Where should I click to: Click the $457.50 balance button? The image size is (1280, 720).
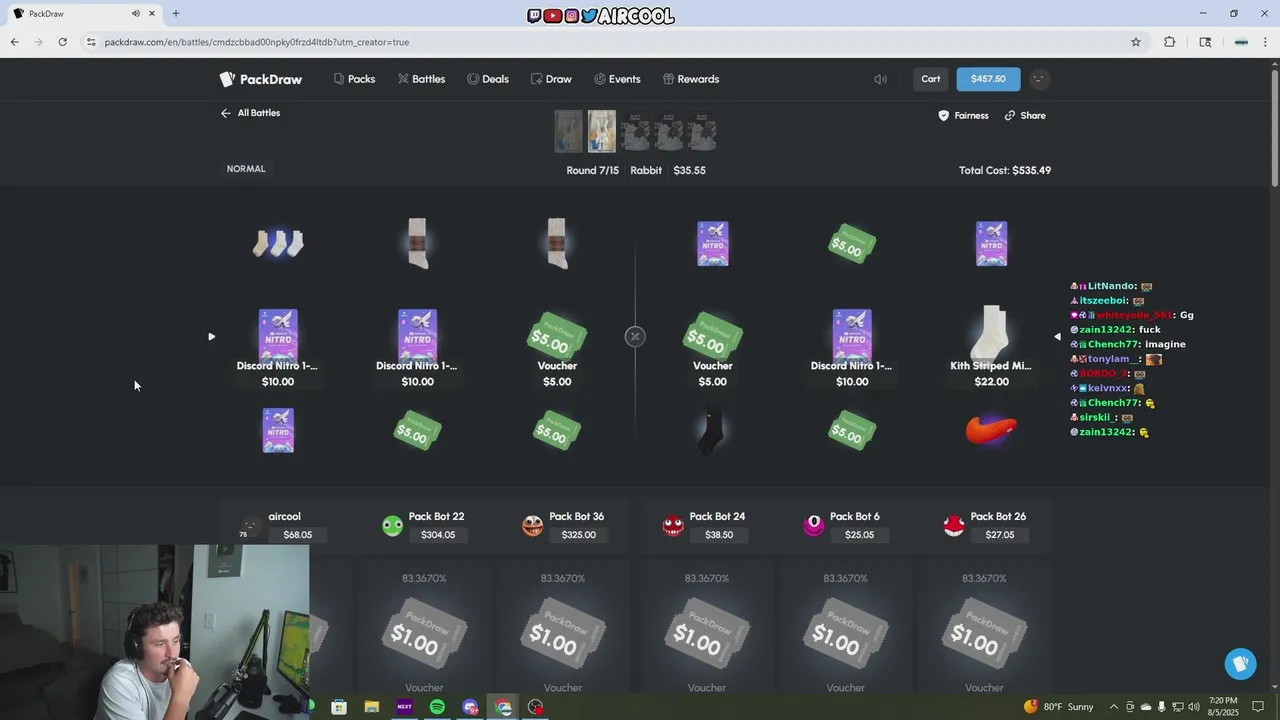[988, 79]
